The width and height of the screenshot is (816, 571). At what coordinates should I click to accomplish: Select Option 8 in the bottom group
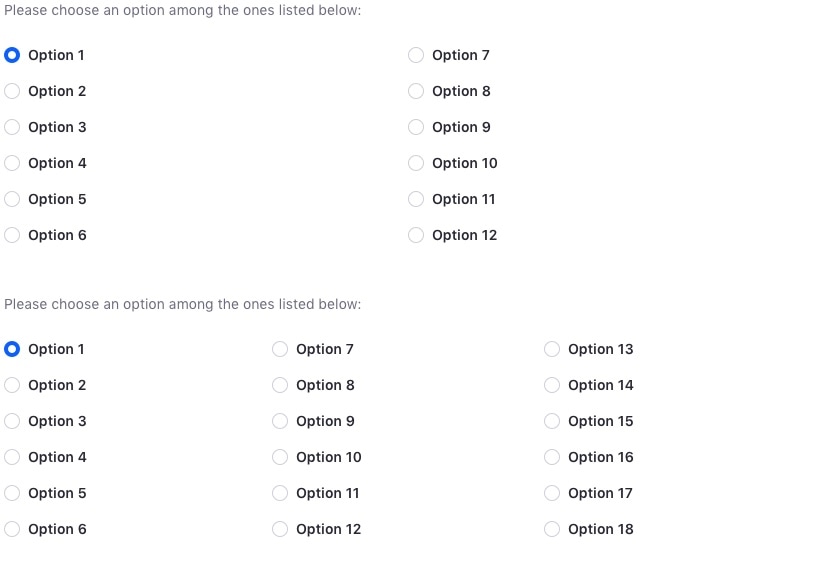pos(280,385)
